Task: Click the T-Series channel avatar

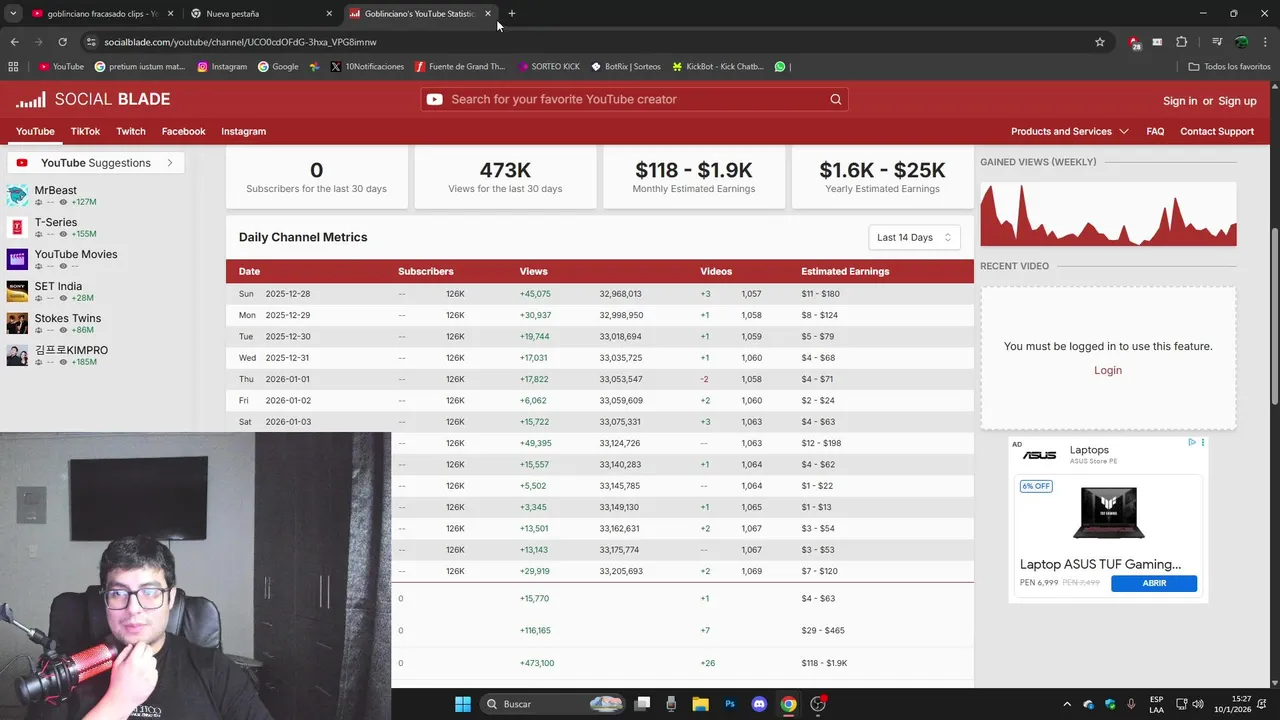Action: click(x=17, y=227)
